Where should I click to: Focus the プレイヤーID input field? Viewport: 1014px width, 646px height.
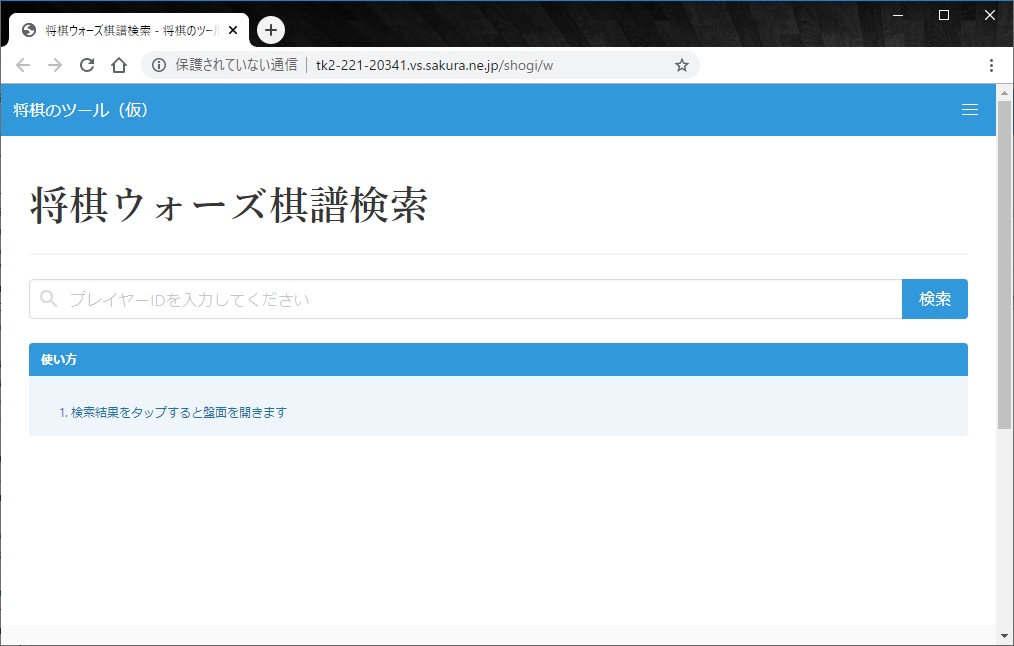point(466,299)
